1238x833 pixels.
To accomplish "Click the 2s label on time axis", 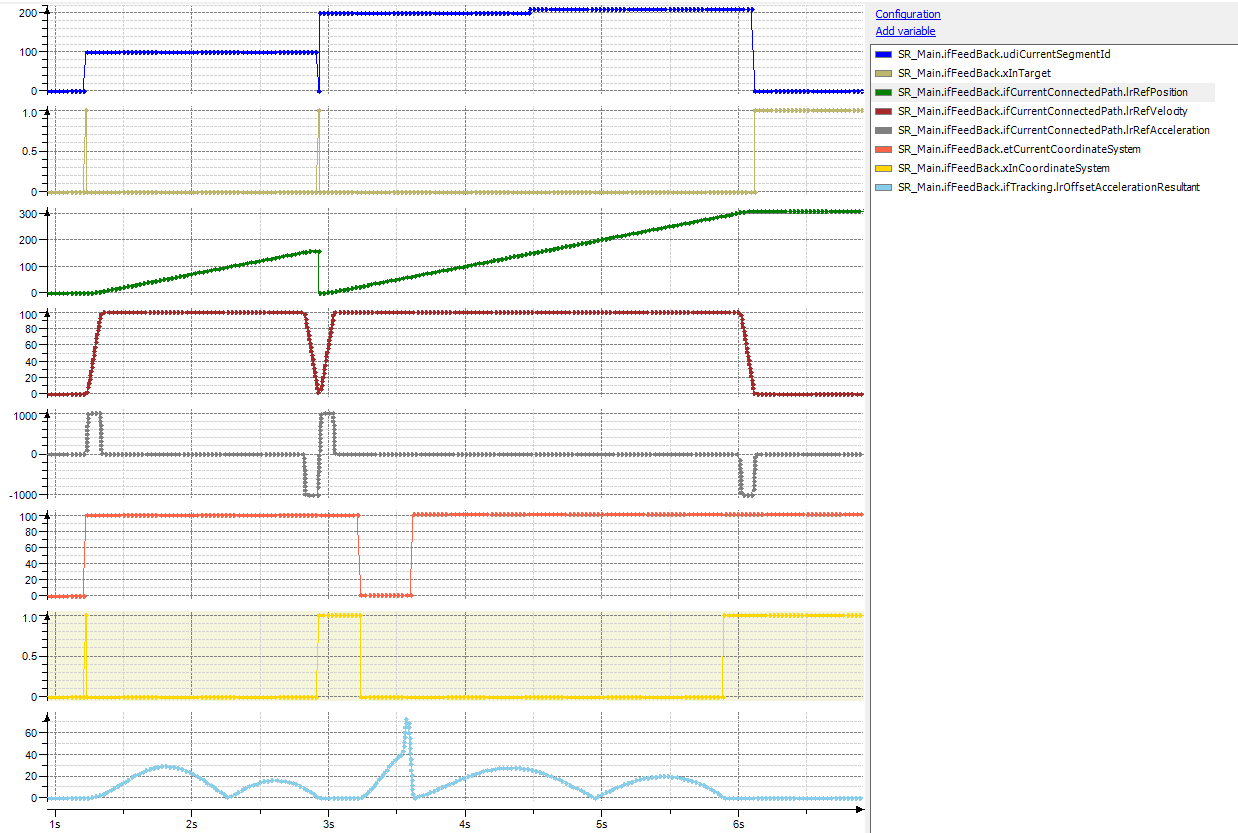I will (190, 823).
